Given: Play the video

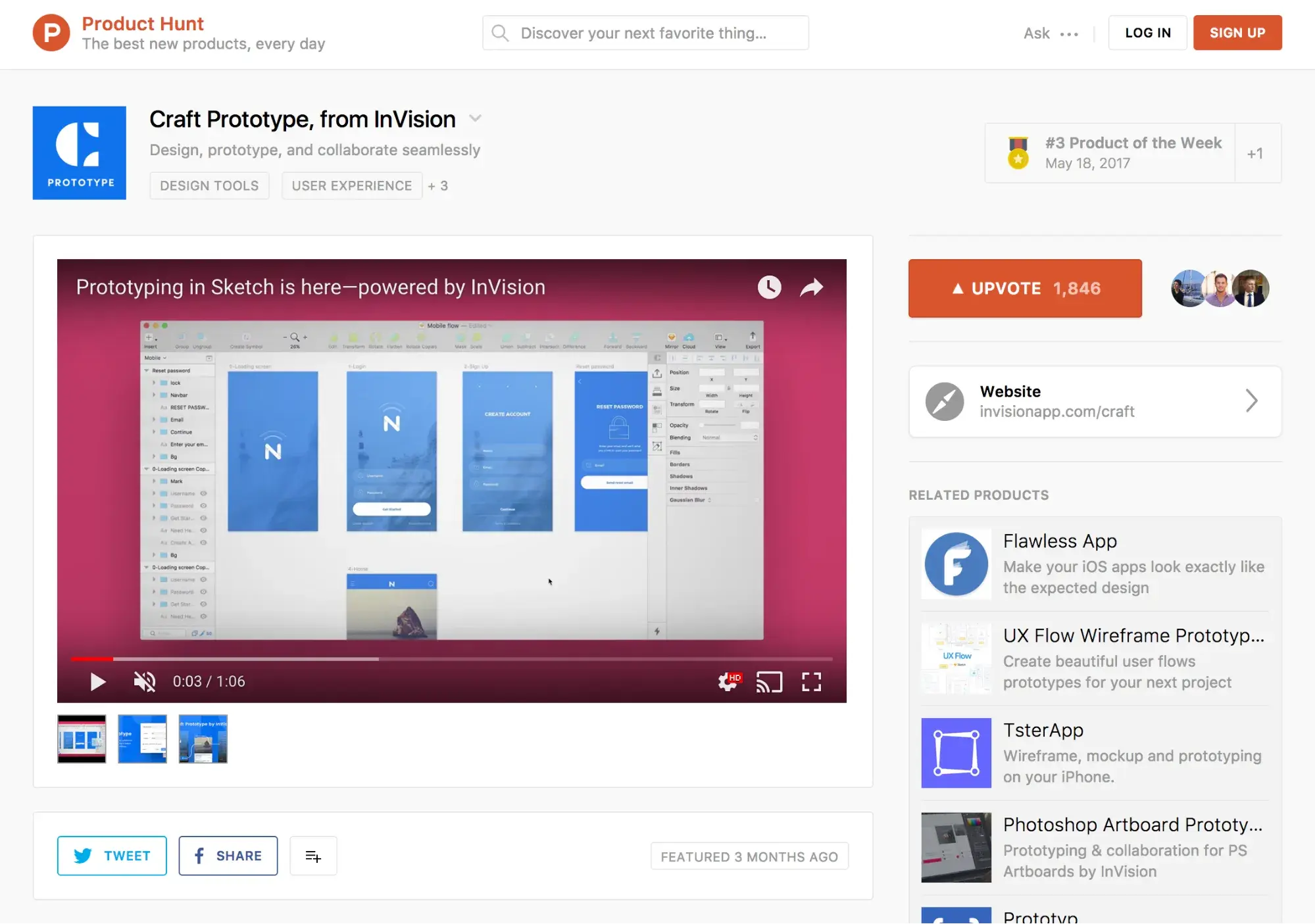Looking at the screenshot, I should [x=97, y=682].
